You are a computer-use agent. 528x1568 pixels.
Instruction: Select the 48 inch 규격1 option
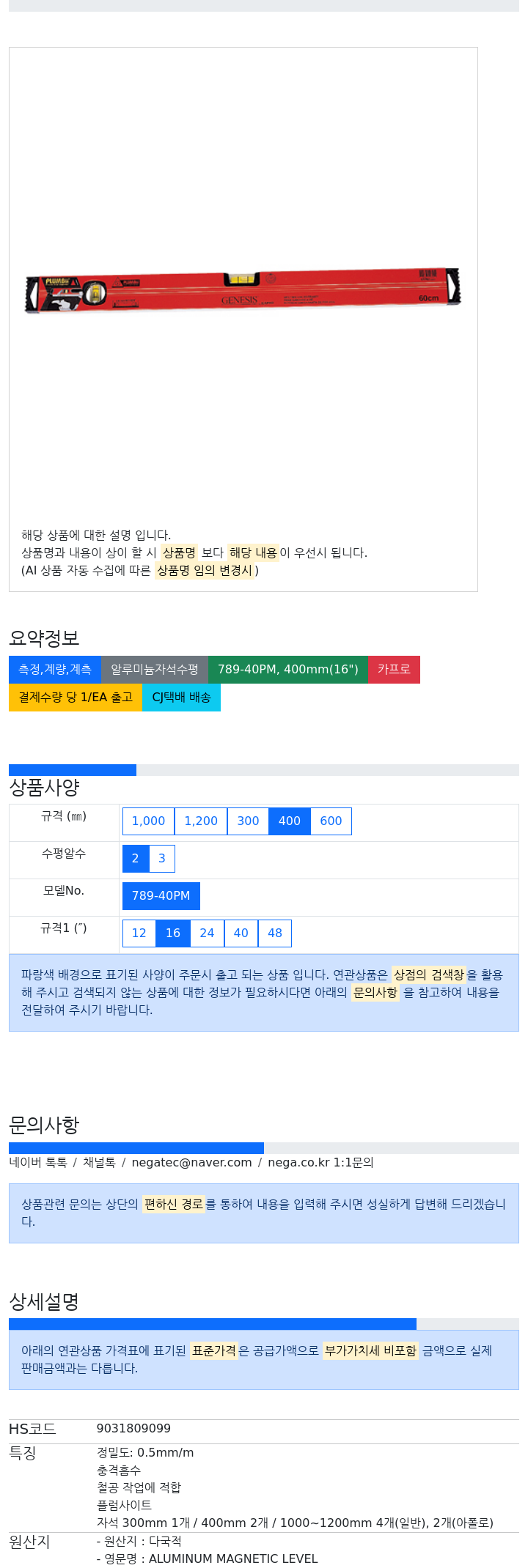point(275,933)
